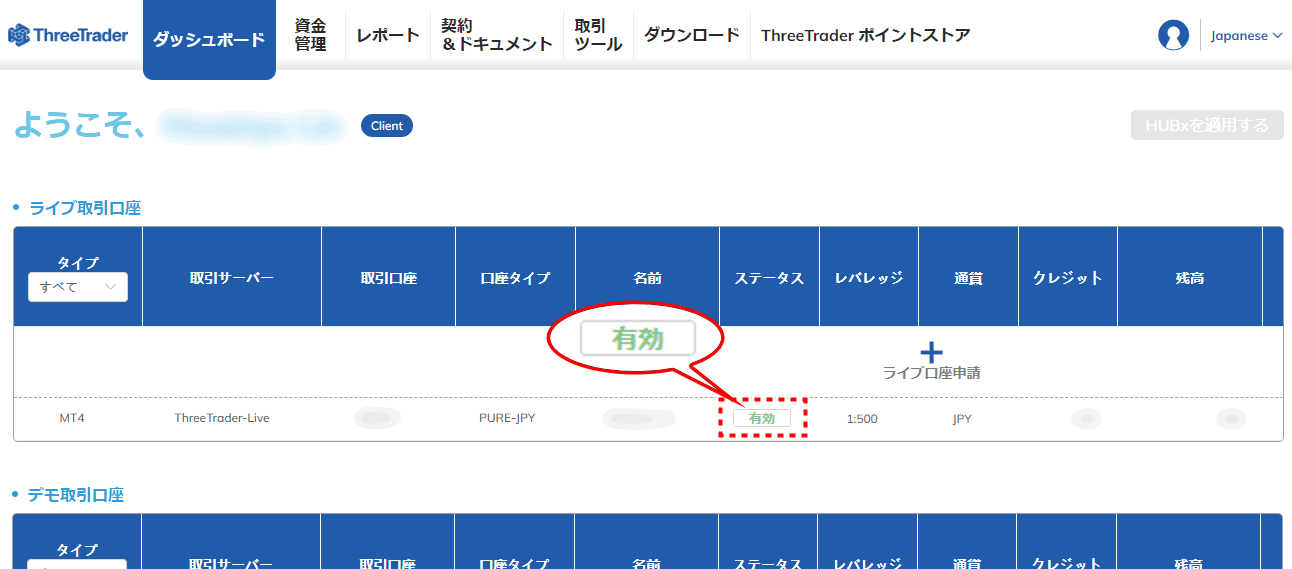Viewport: 1292px width, 569px height.
Task: Click the レバレッジ column header in live table
Action: tap(869, 278)
